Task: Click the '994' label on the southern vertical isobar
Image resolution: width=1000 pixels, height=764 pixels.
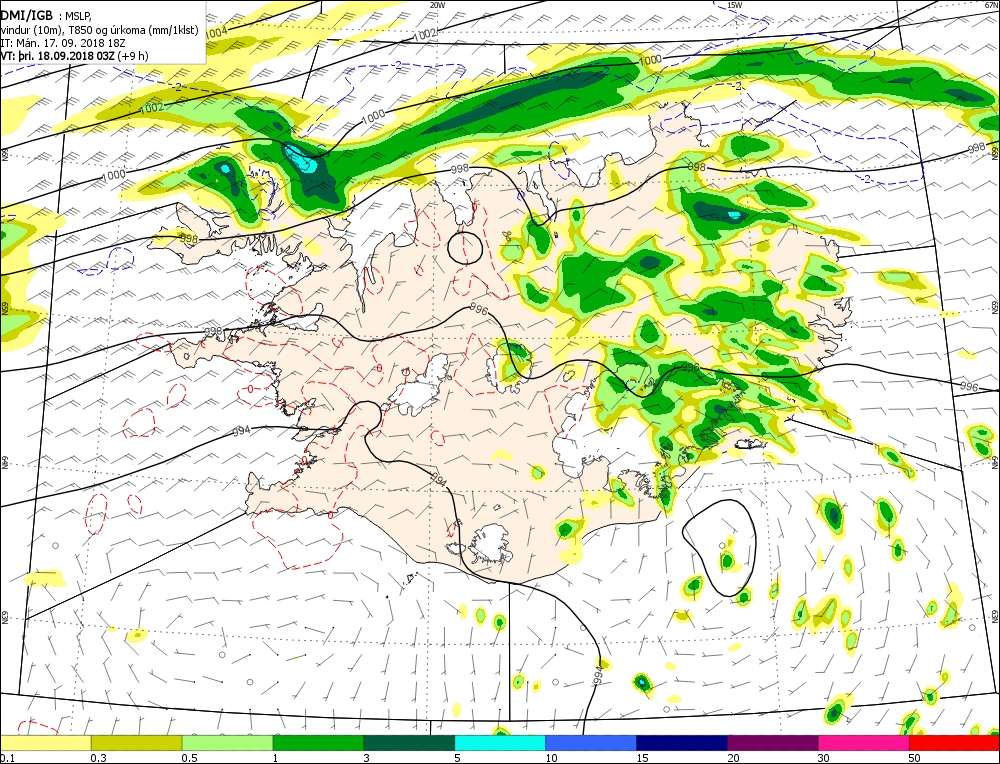Action: tap(598, 675)
